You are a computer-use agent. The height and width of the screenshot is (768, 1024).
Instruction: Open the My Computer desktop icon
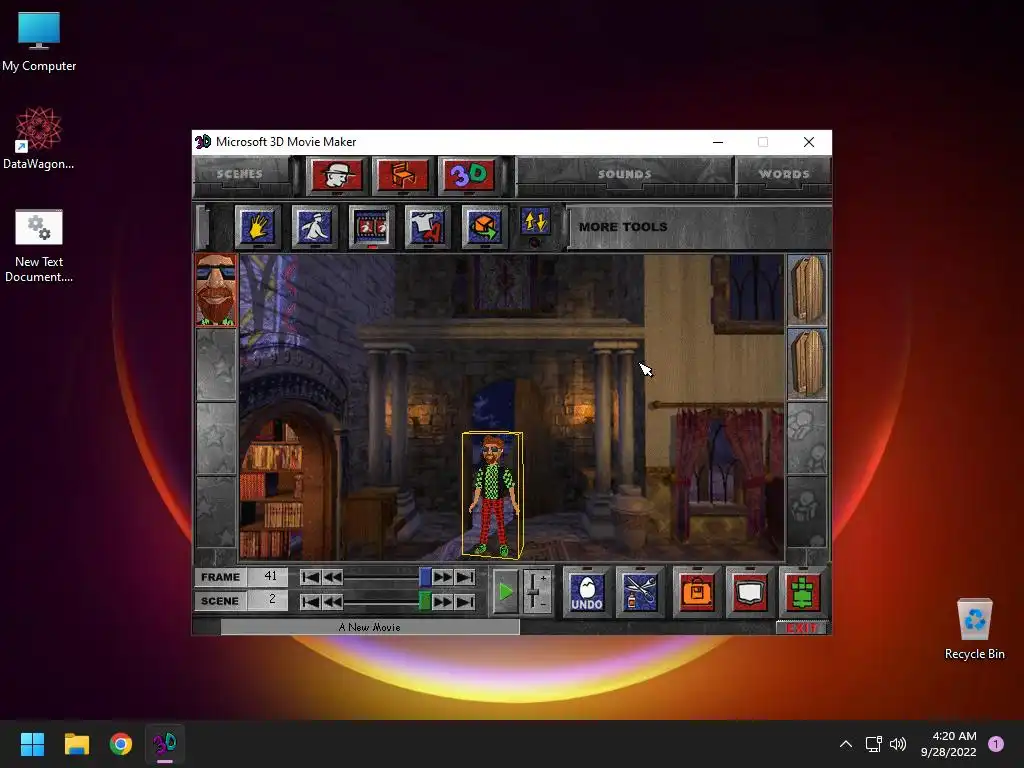pyautogui.click(x=39, y=42)
